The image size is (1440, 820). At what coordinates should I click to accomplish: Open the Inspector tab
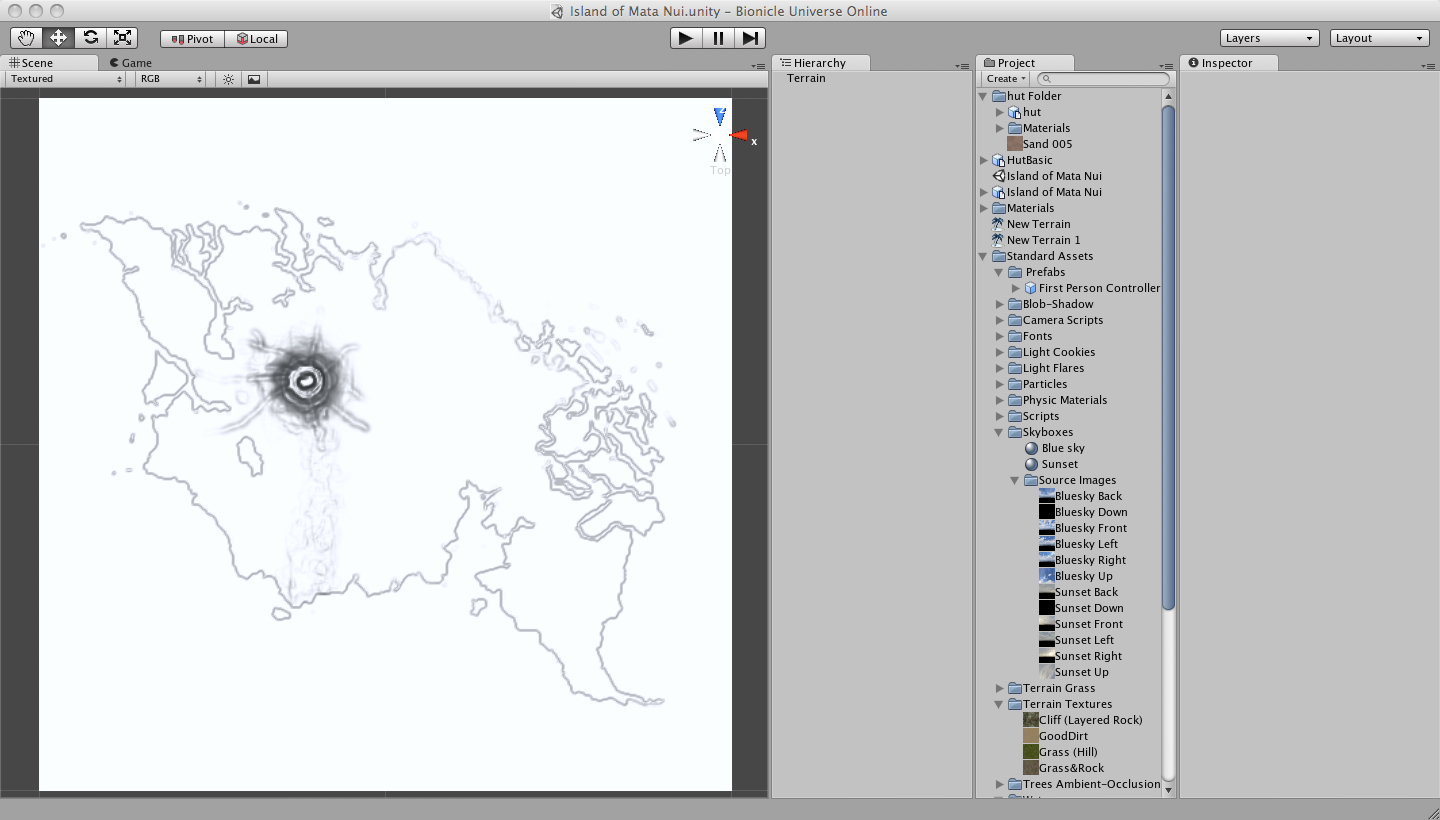tap(1220, 63)
